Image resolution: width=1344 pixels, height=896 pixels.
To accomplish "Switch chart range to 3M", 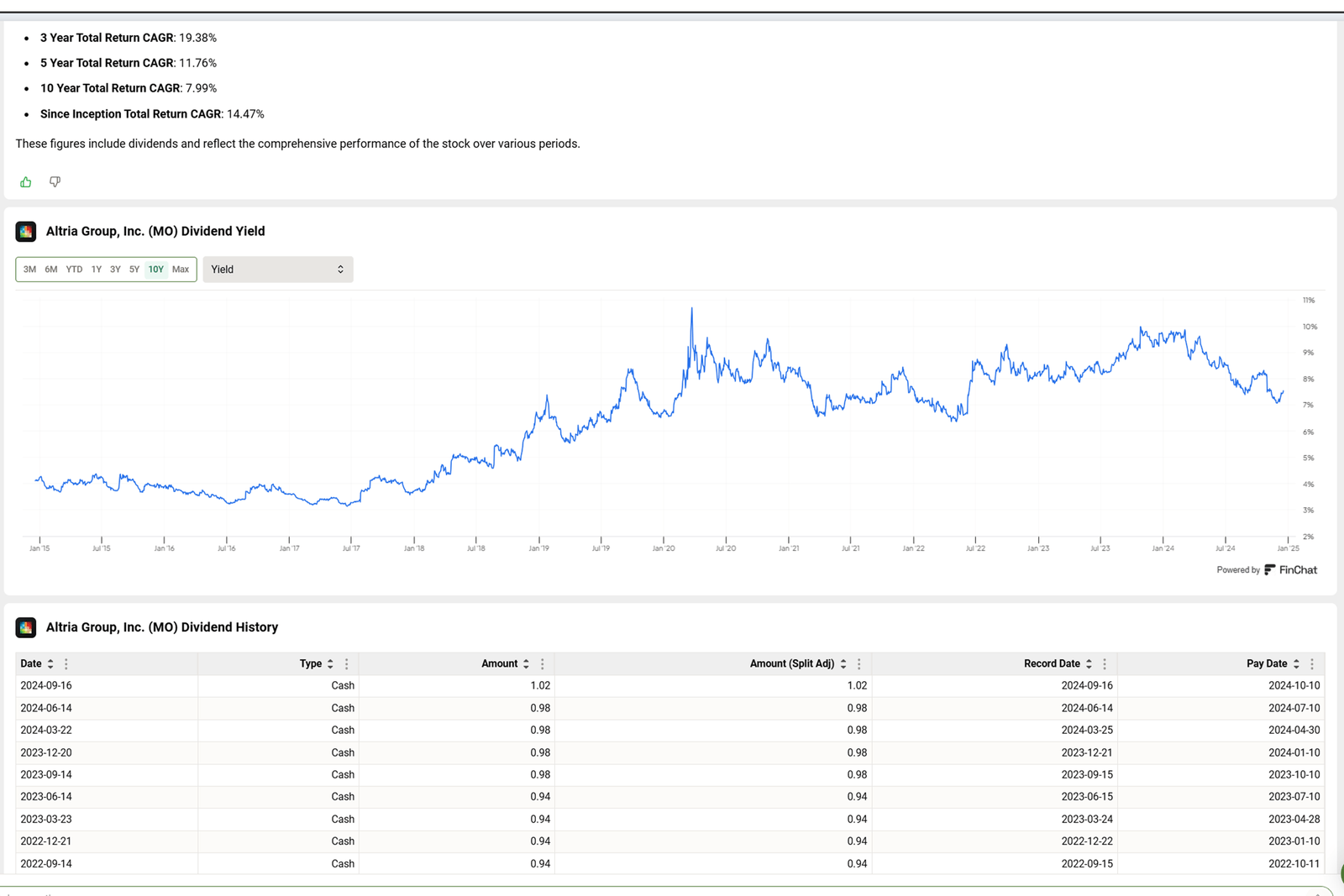I will (30, 269).
